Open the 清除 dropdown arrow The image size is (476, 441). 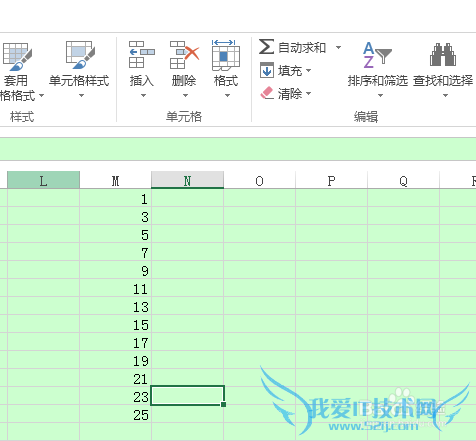(x=308, y=93)
